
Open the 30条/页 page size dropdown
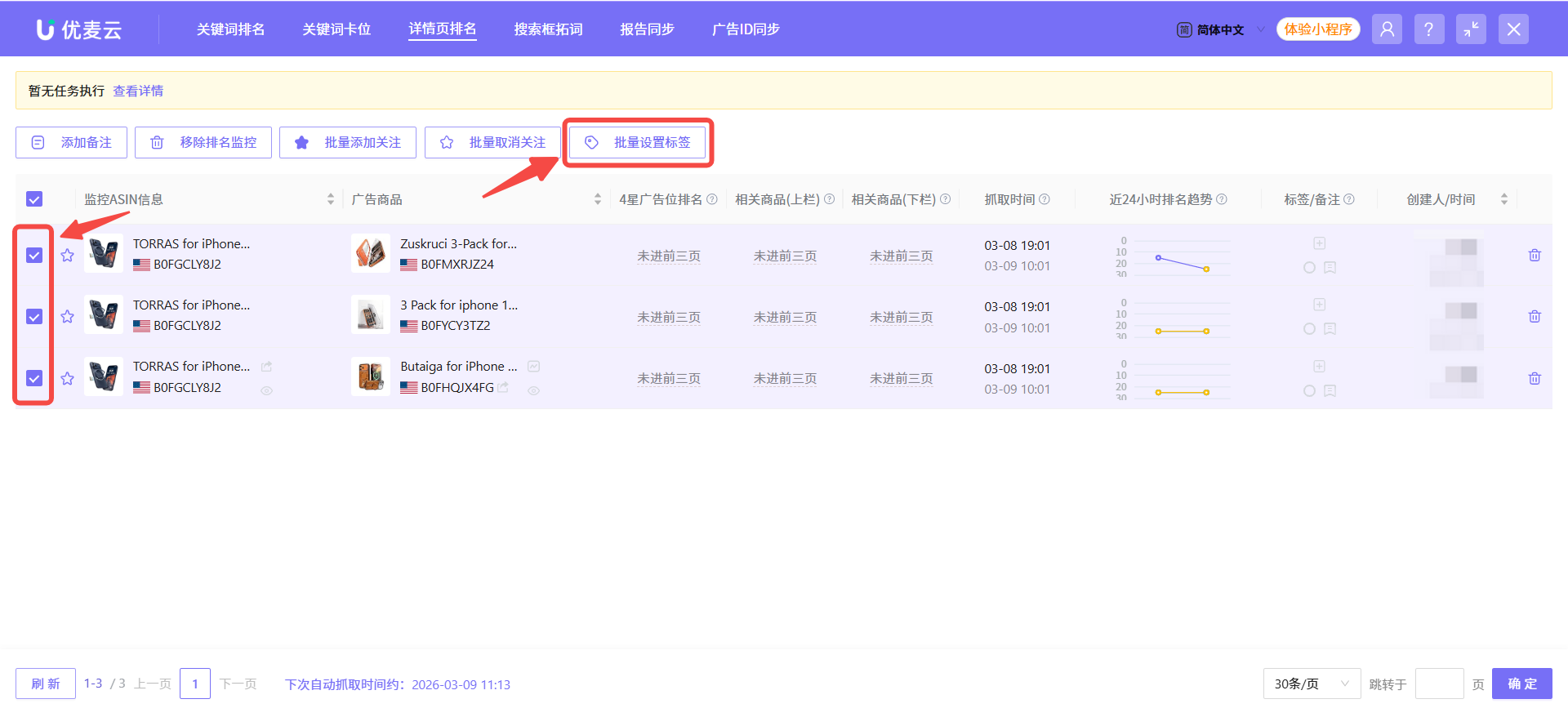(1311, 684)
